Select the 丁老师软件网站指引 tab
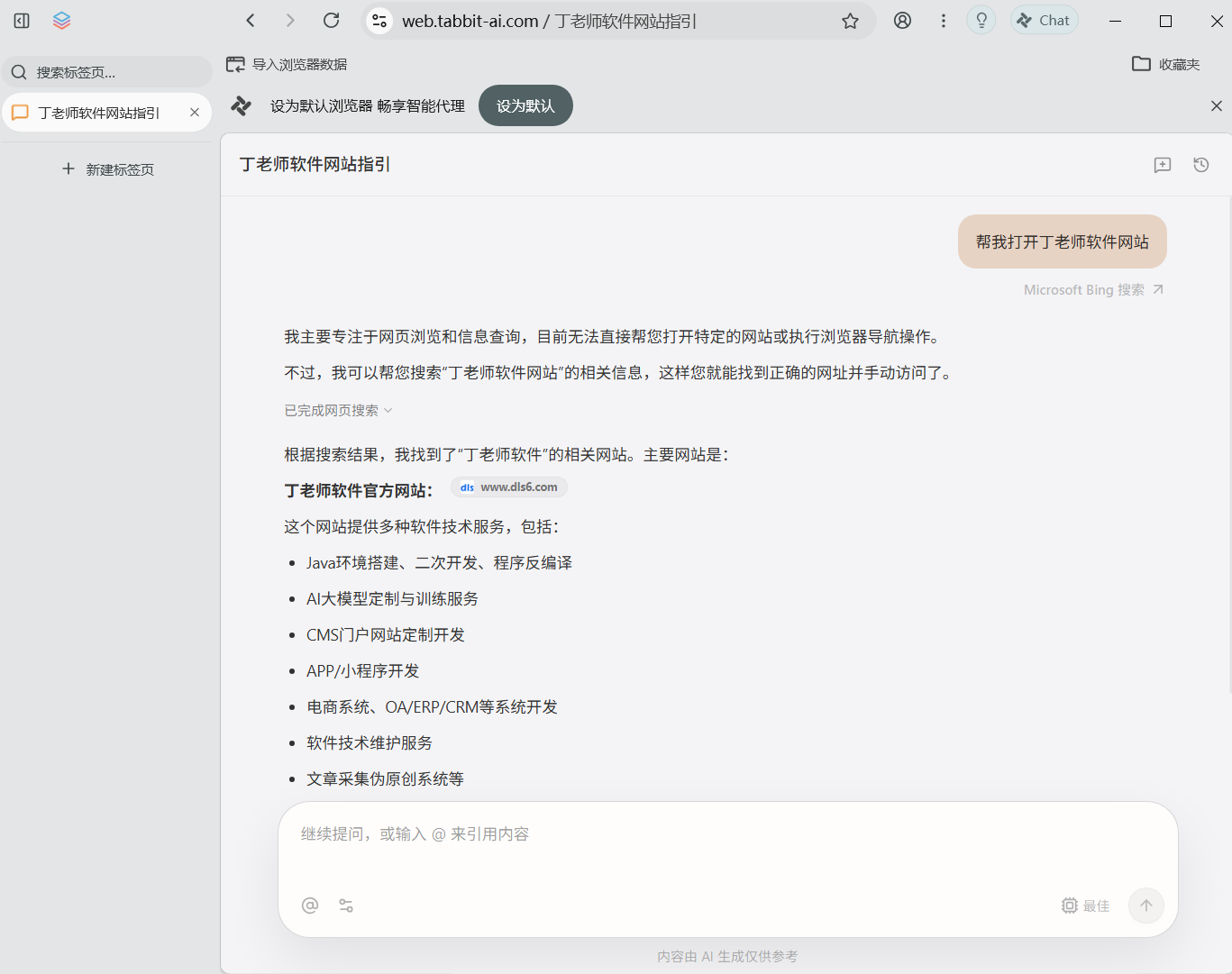The height and width of the screenshot is (974, 1232). pos(99,113)
